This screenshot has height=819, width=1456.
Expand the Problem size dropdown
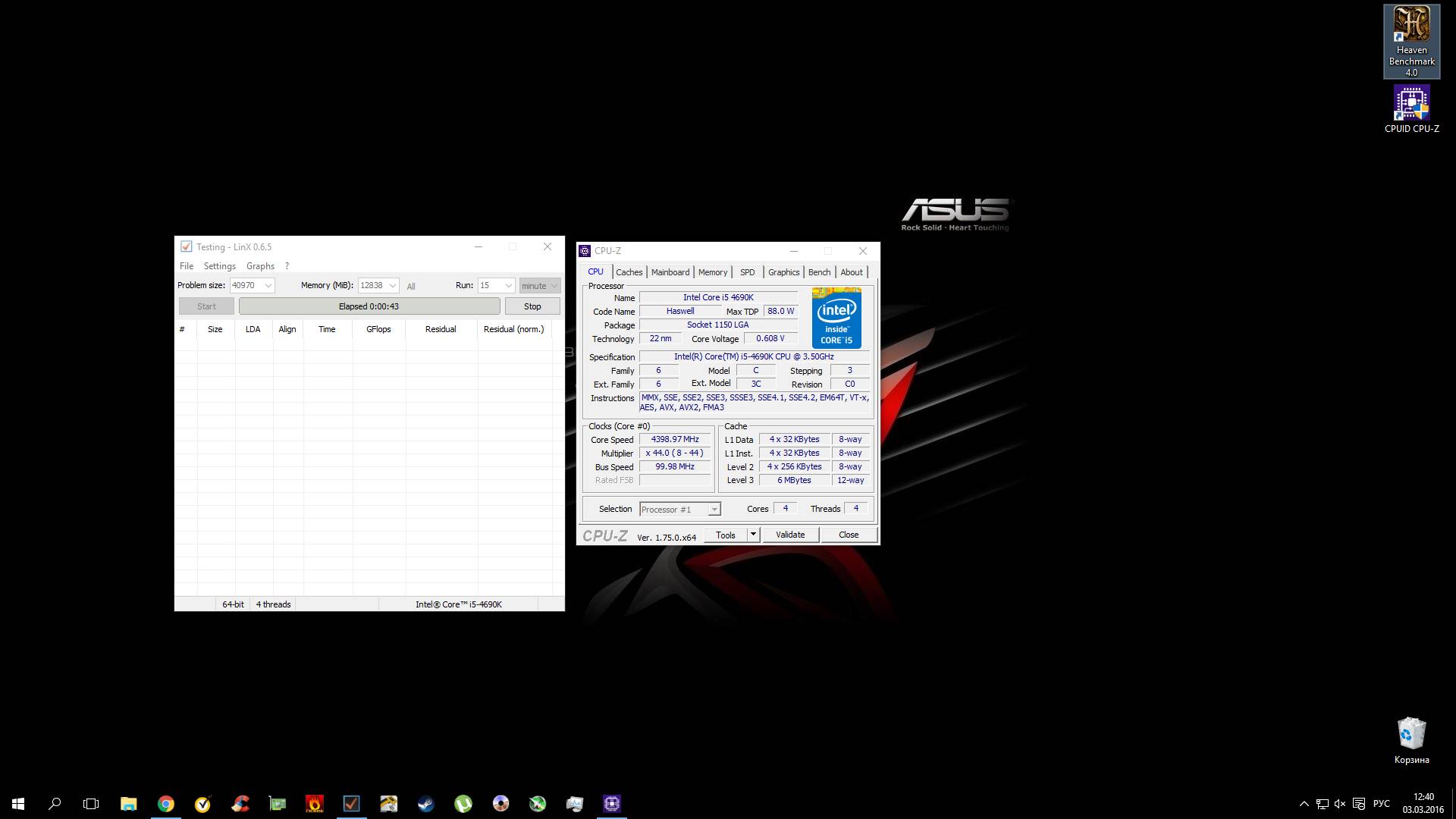pos(268,286)
